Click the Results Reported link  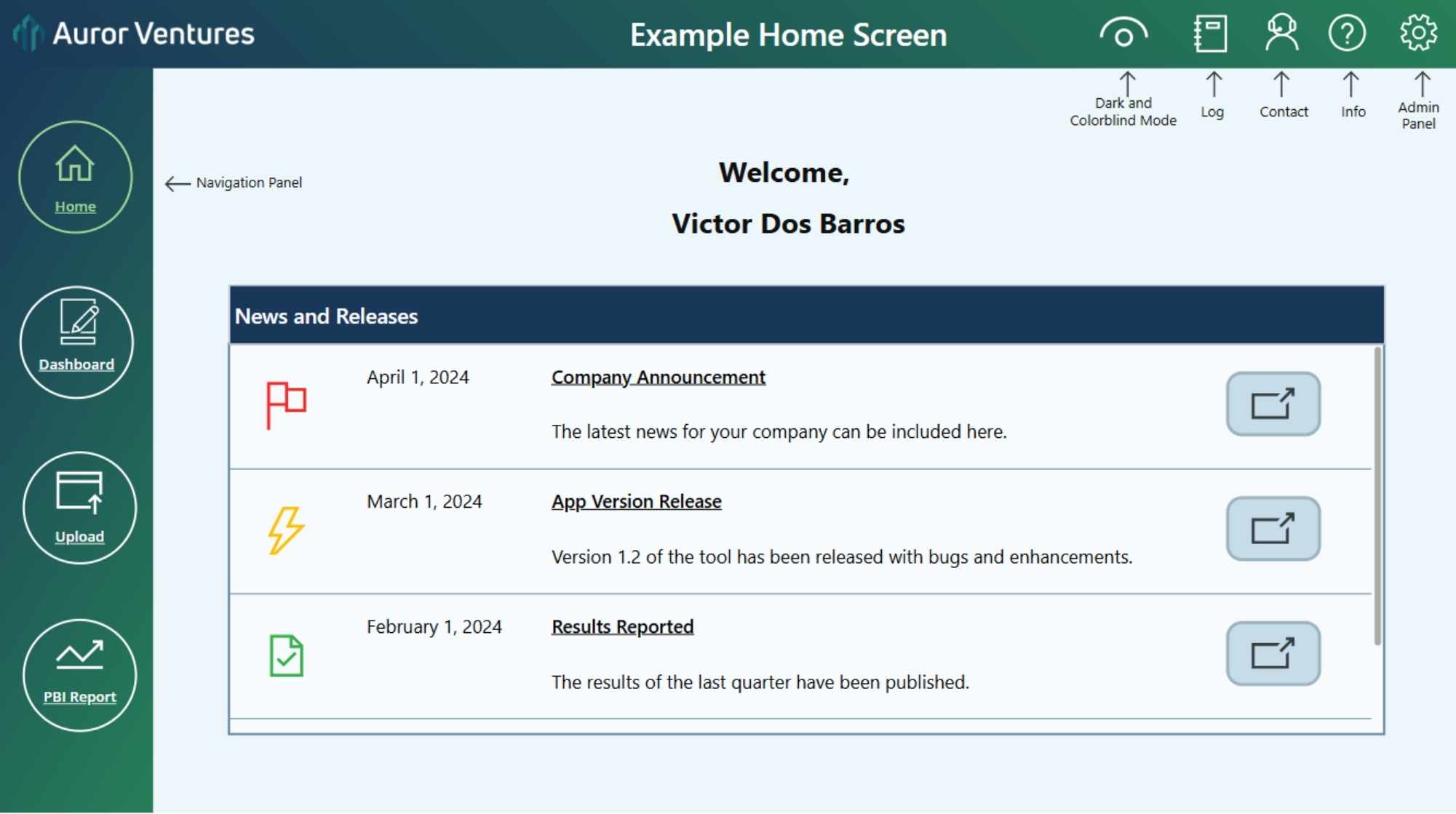[622, 627]
